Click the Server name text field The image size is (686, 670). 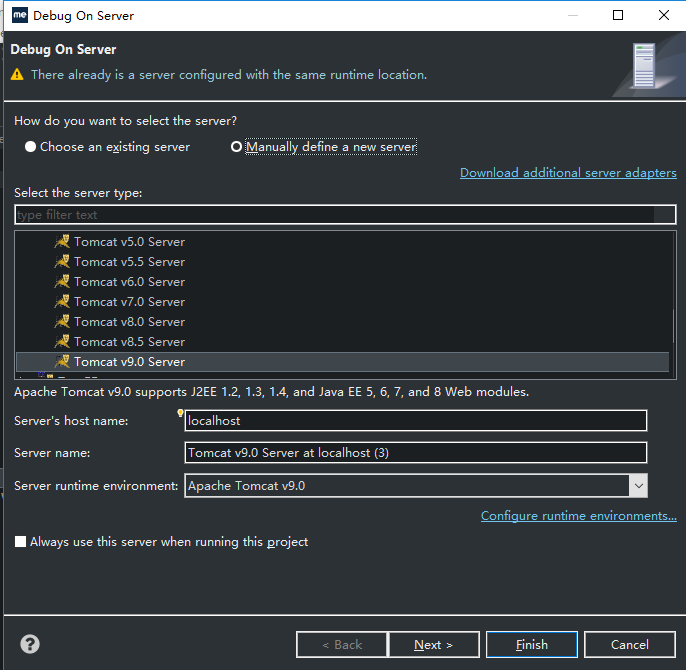[416, 453]
